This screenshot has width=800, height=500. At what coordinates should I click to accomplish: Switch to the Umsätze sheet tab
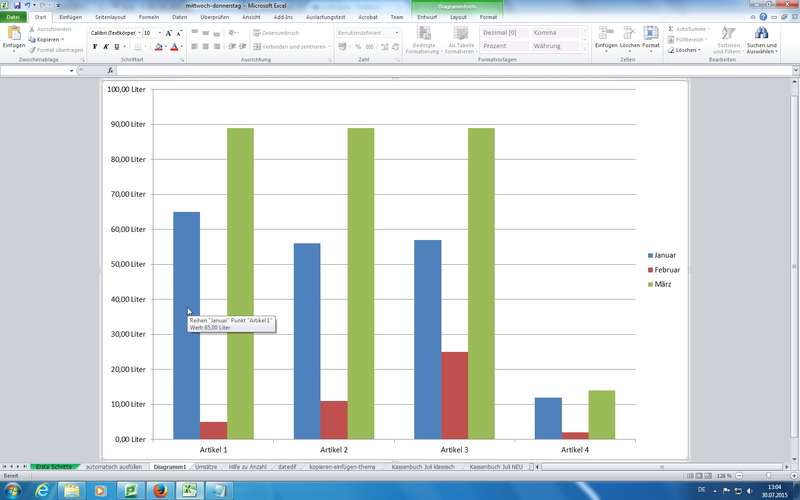(207, 467)
